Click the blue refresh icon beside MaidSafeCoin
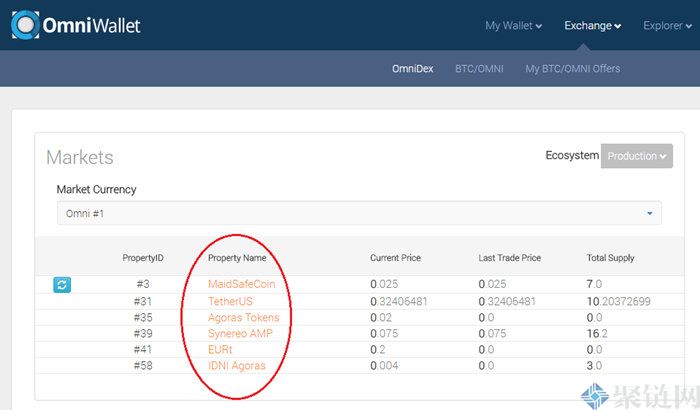 point(62,285)
